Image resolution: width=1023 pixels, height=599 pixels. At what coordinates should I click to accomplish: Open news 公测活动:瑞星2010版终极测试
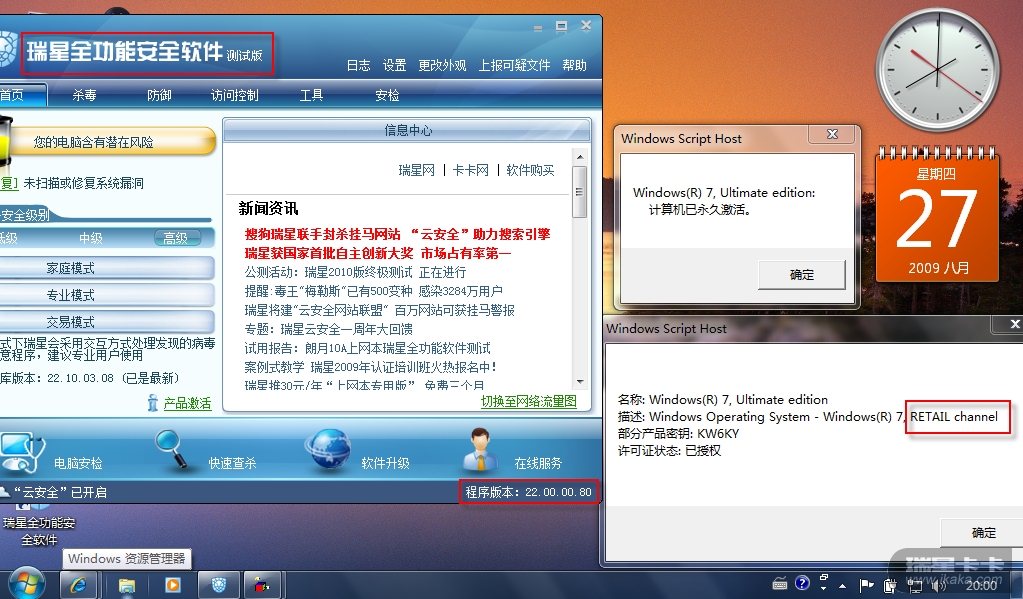pos(355,272)
